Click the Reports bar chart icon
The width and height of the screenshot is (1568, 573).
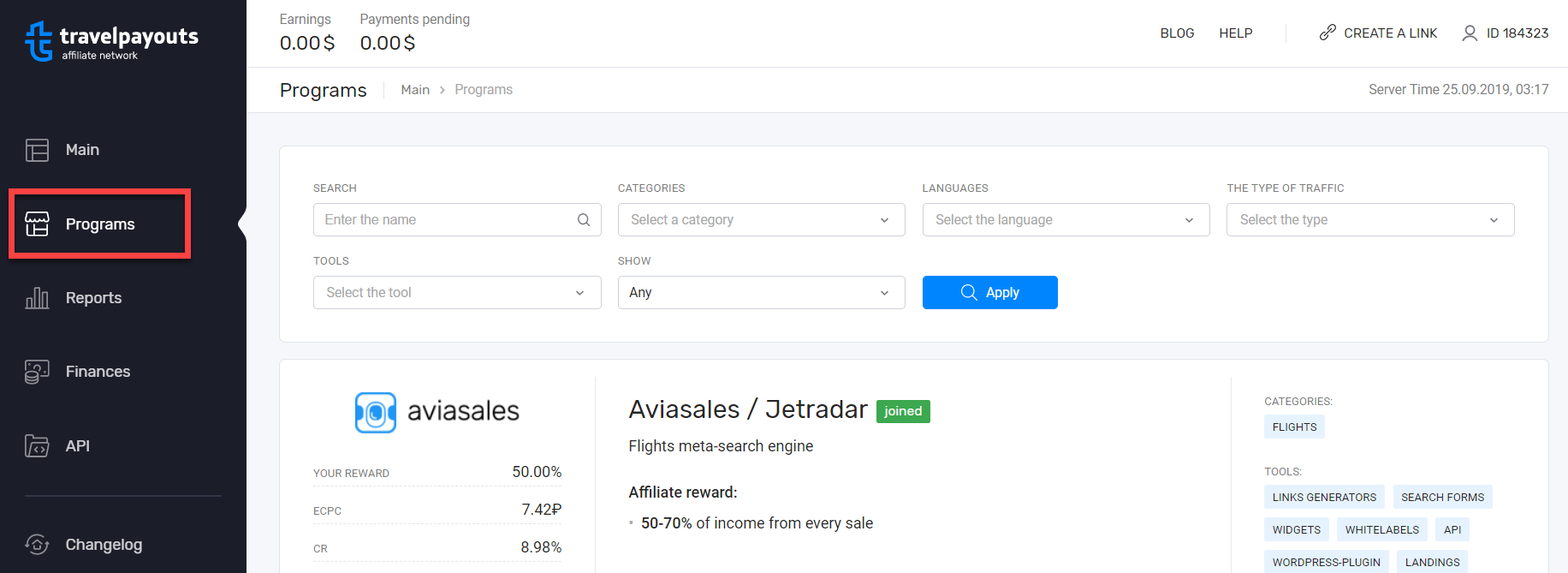(37, 298)
